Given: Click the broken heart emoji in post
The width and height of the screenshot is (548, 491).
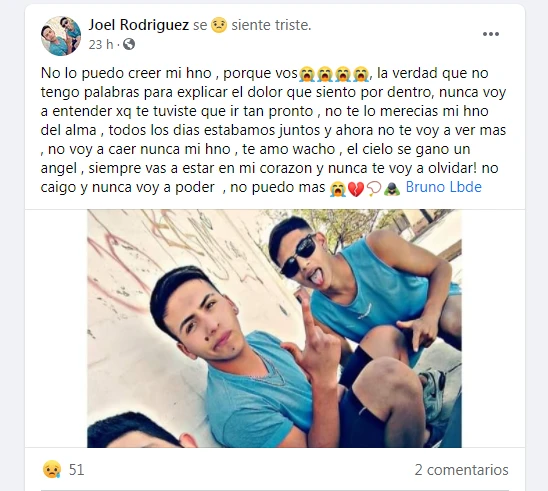Looking at the screenshot, I should 356,189.
